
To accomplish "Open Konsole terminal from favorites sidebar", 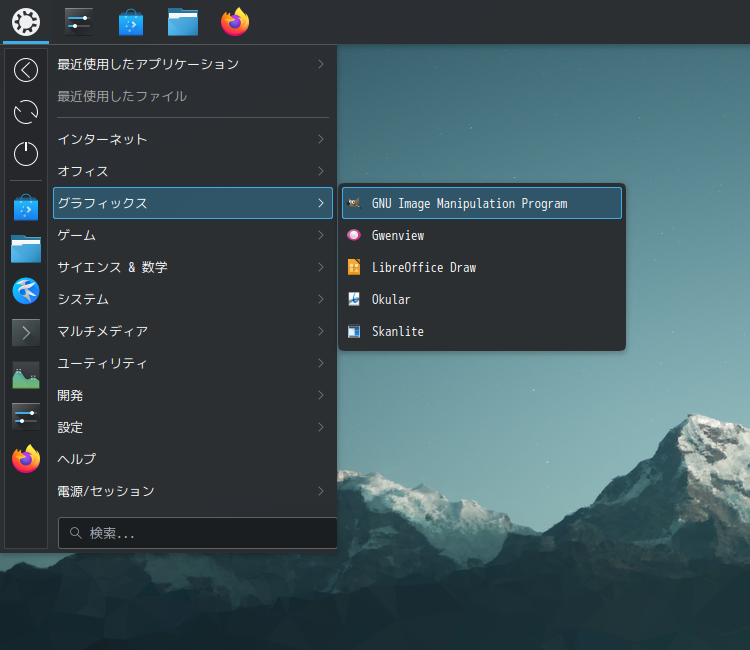I will click(x=26, y=332).
